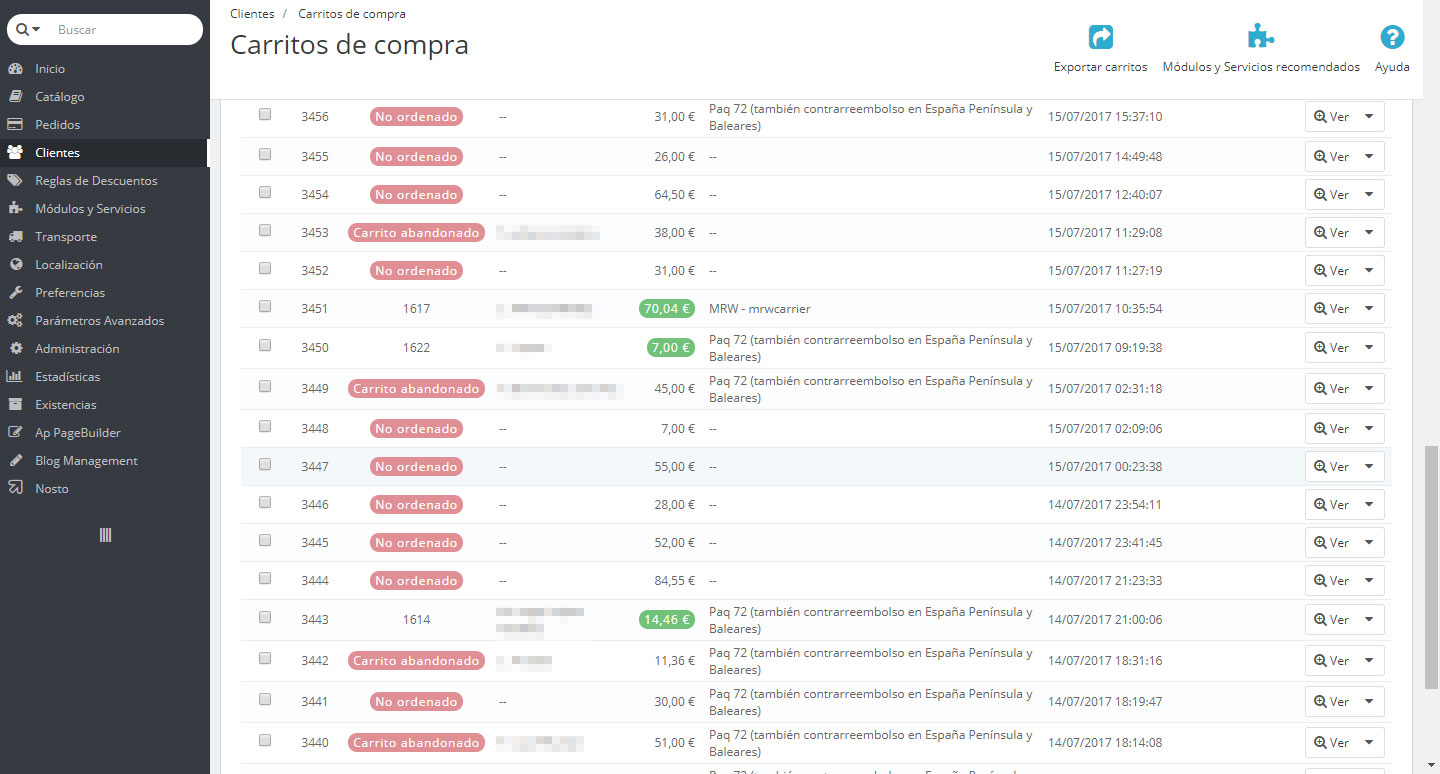Click the Existencias archive icon
This screenshot has width=1440, height=774.
pyautogui.click(x=15, y=405)
